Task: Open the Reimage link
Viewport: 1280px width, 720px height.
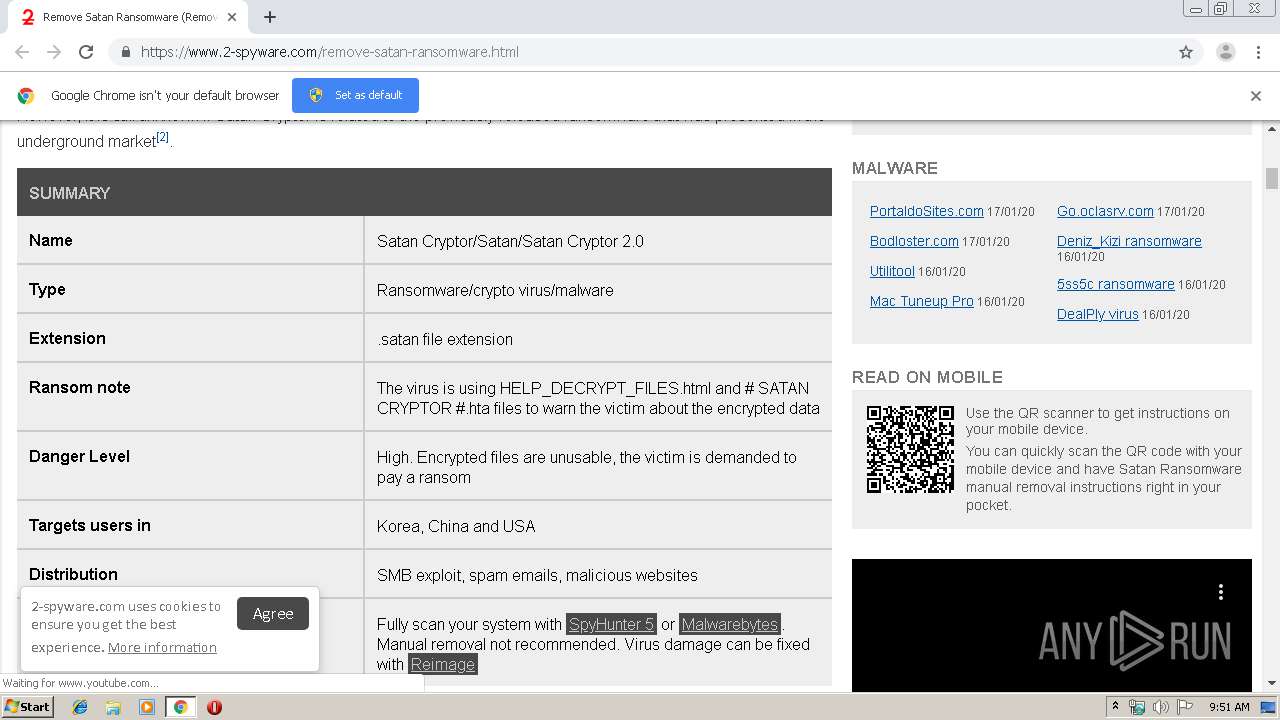Action: coord(443,664)
